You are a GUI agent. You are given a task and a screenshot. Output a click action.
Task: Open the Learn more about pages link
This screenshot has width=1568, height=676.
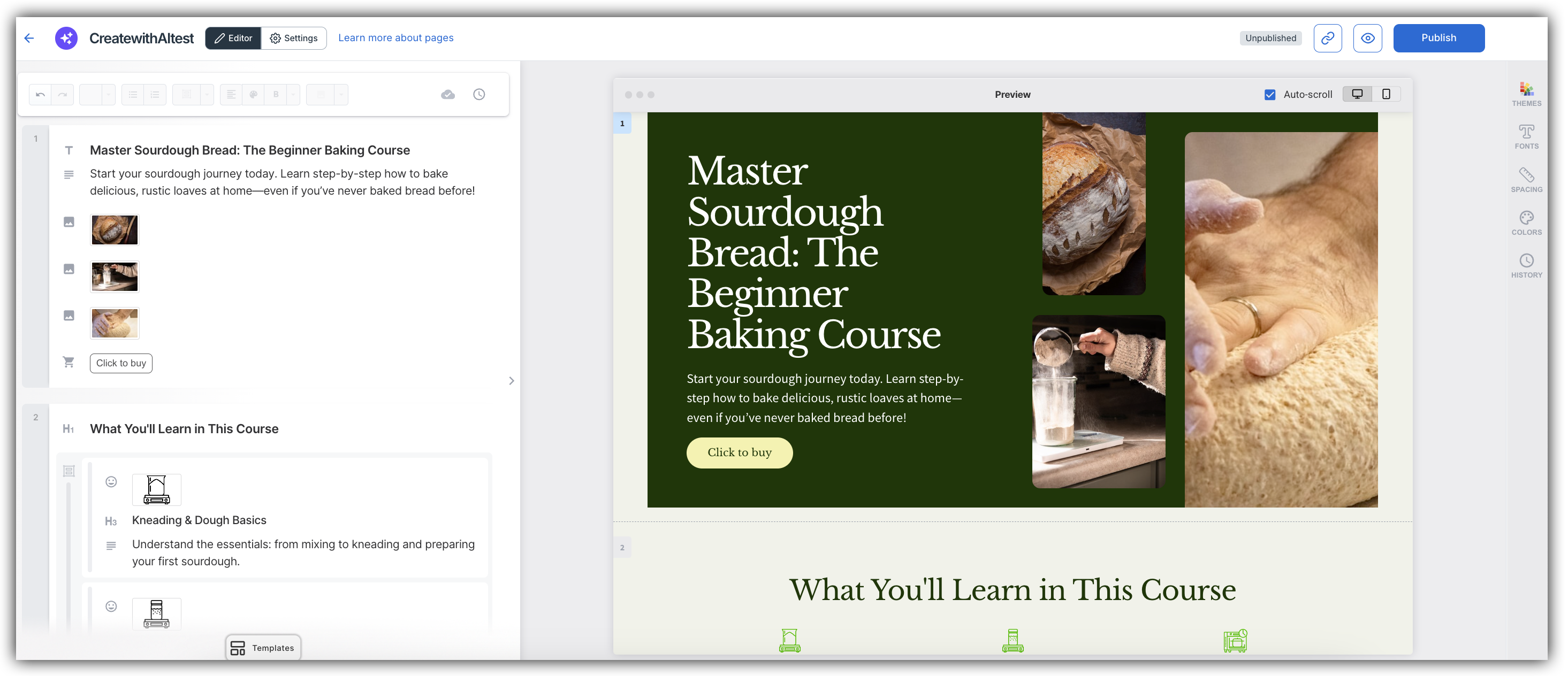click(x=395, y=38)
